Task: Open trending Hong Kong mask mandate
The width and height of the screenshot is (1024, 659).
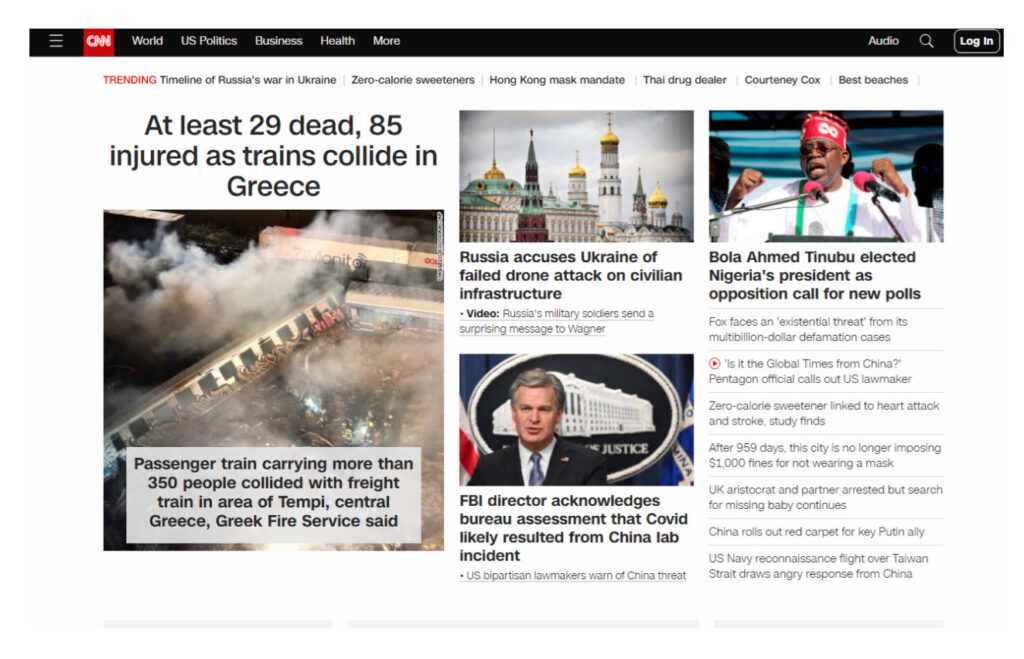Action: coord(557,80)
